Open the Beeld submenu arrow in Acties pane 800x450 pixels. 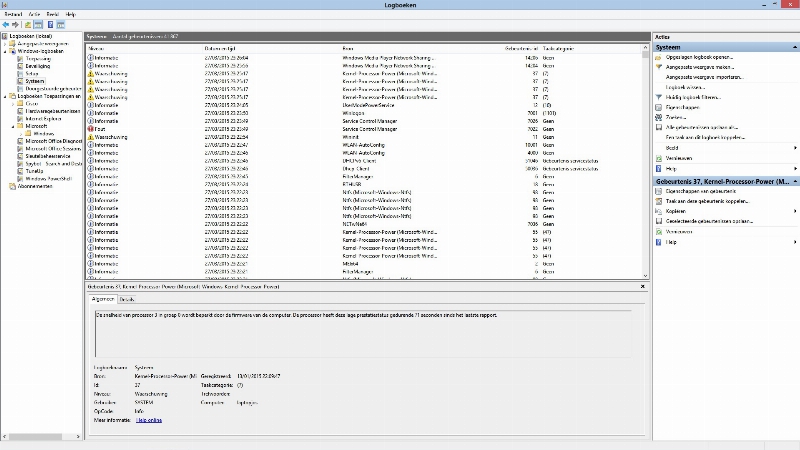[795, 148]
